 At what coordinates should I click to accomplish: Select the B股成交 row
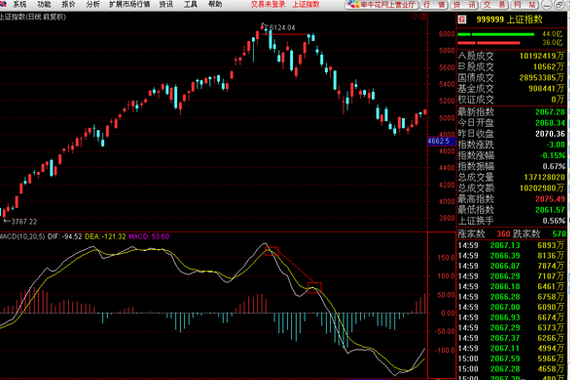click(x=511, y=67)
